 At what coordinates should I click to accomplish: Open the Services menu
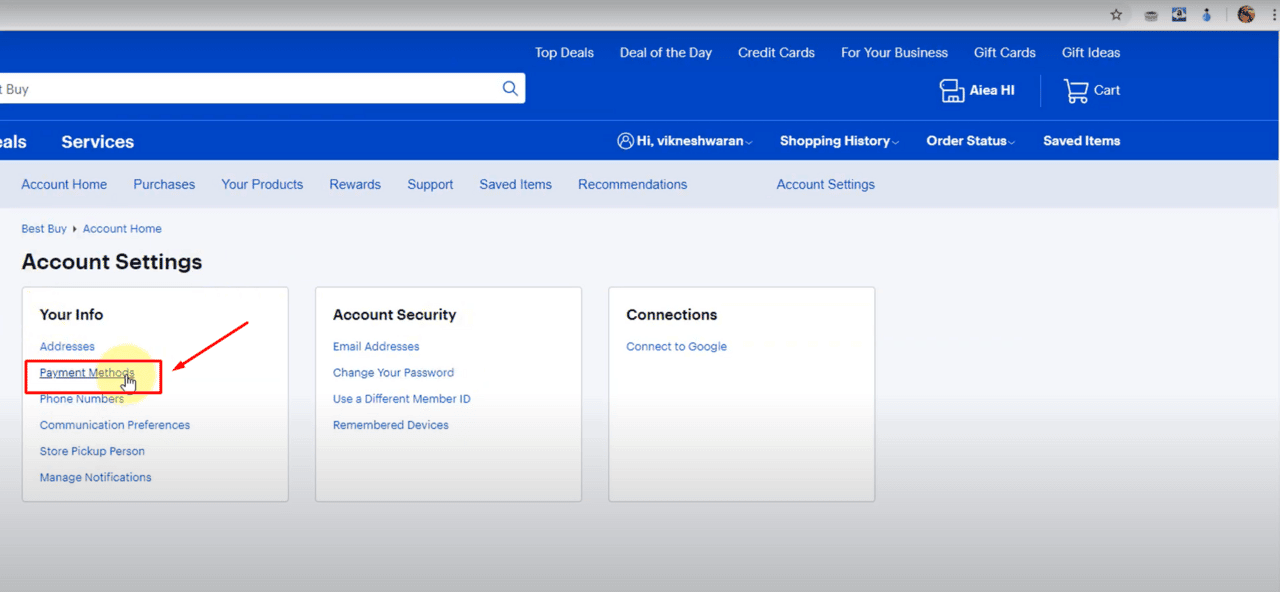(x=97, y=142)
